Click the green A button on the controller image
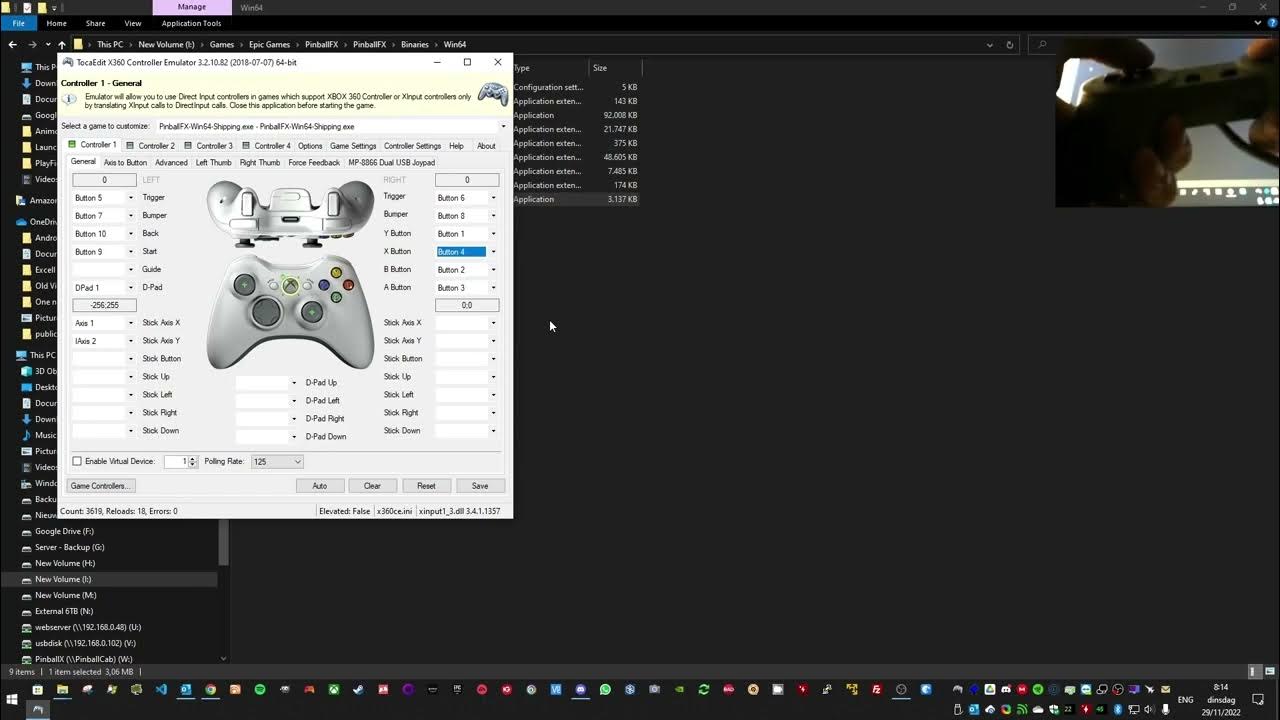Viewport: 1280px width, 720px height. 336,297
